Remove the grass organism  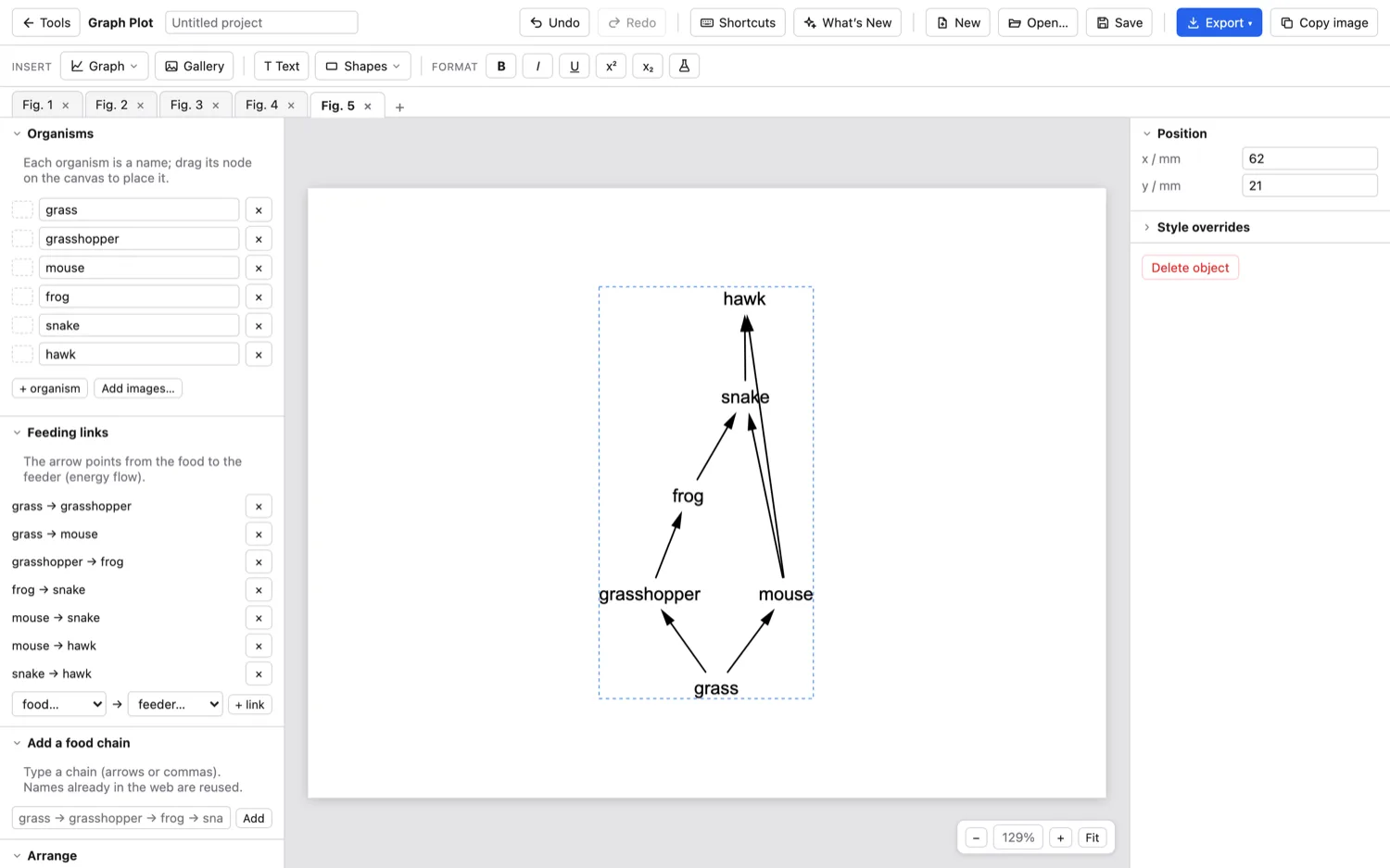[259, 210]
